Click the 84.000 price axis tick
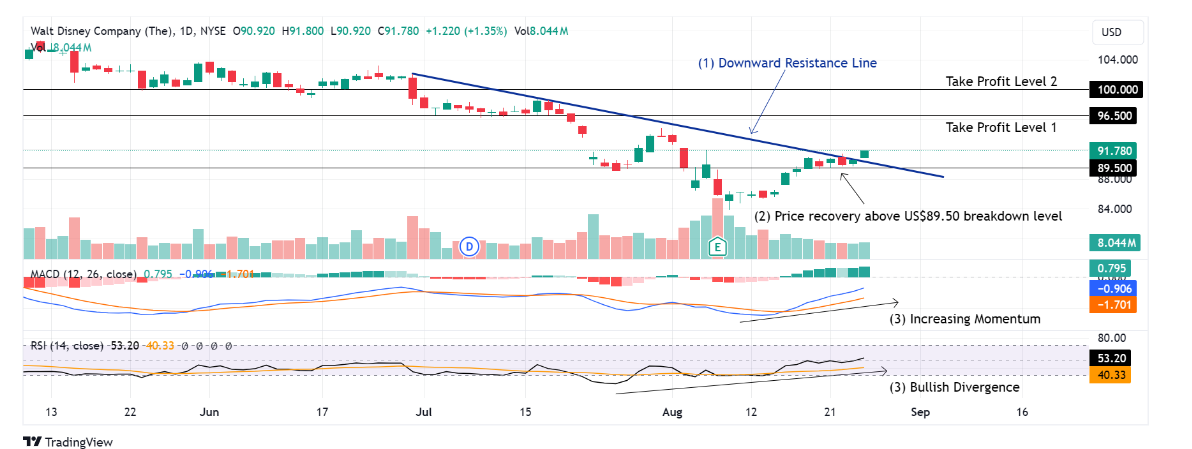1192x449 pixels. tap(1114, 209)
